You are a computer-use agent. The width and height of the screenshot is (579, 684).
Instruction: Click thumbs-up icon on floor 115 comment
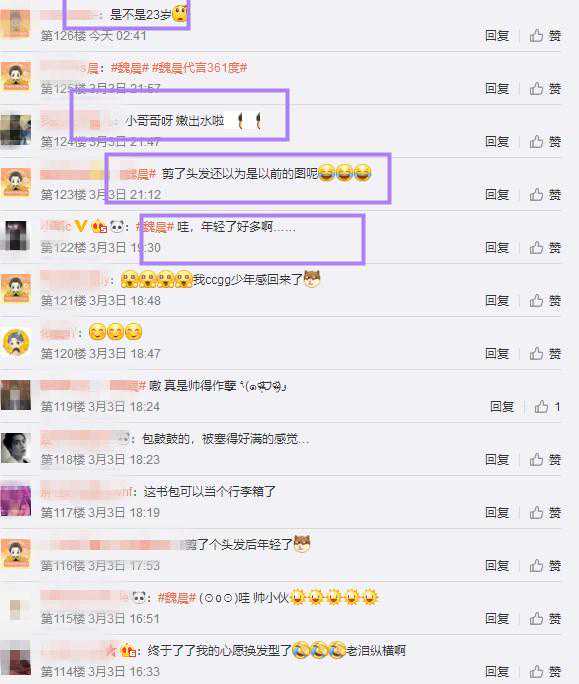click(x=536, y=619)
